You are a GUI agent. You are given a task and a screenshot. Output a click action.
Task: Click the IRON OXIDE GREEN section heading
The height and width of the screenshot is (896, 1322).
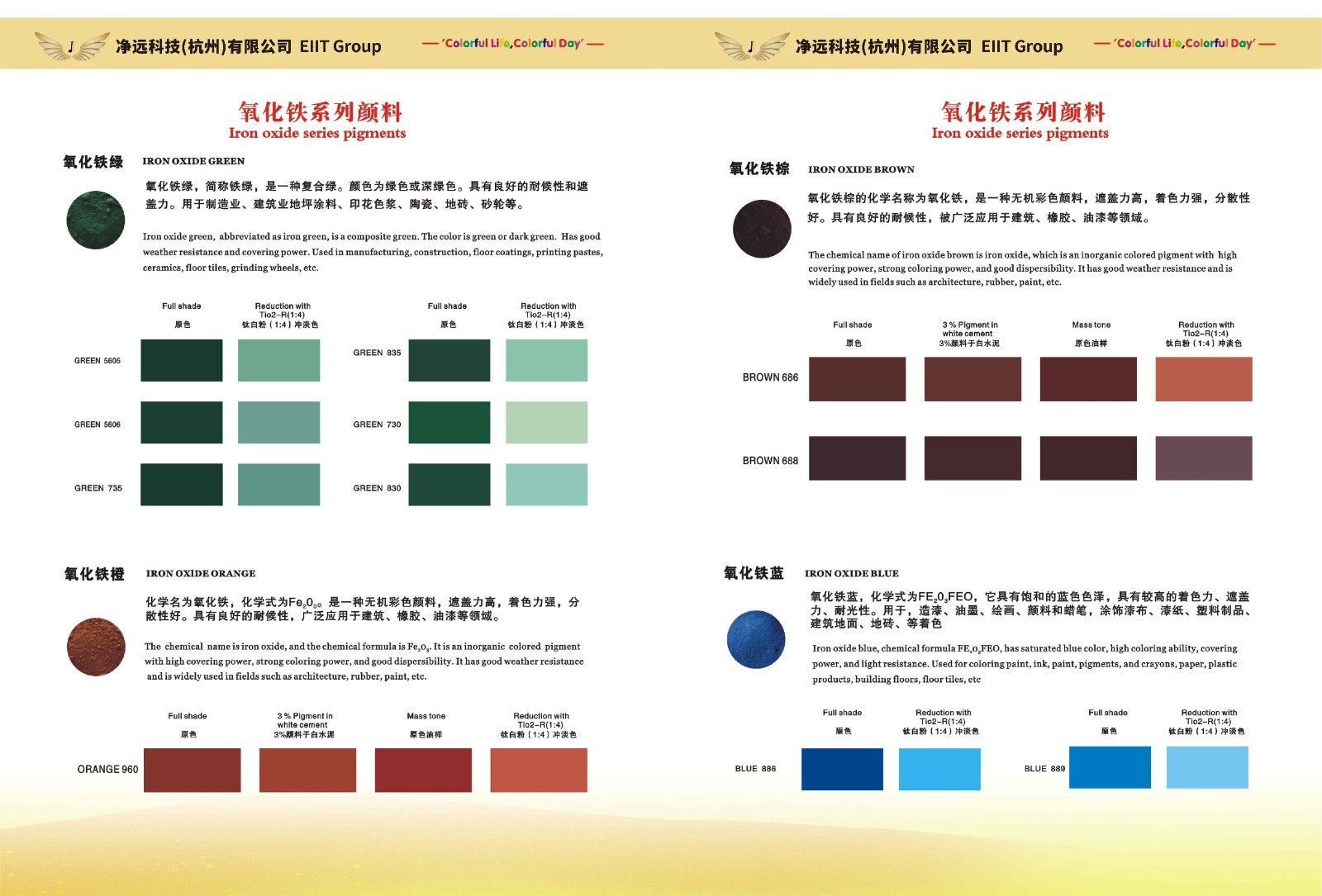pos(193,161)
